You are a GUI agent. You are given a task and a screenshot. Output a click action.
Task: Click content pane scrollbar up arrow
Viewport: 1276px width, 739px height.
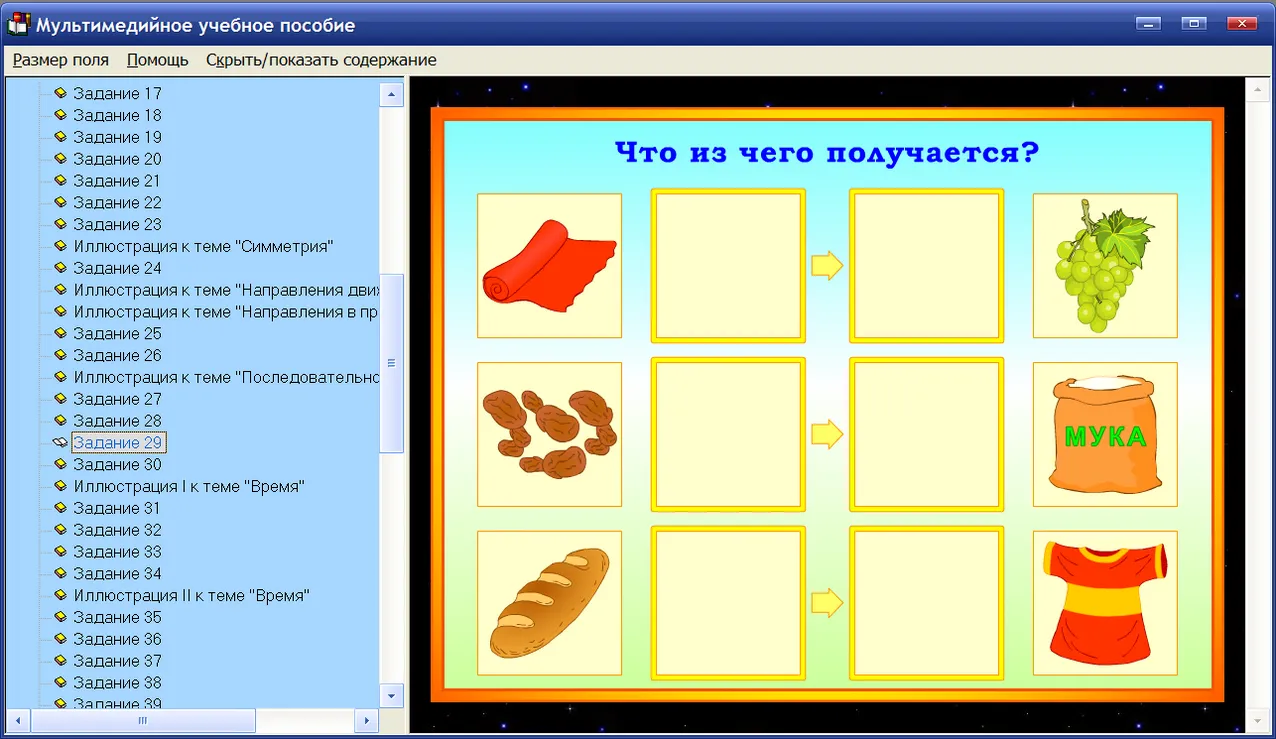point(1256,89)
